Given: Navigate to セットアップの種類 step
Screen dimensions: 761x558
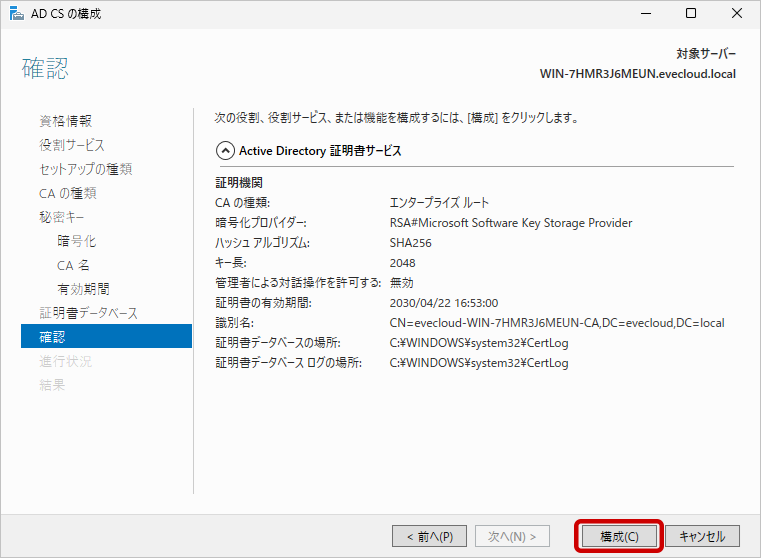Looking at the screenshot, I should [x=86, y=169].
